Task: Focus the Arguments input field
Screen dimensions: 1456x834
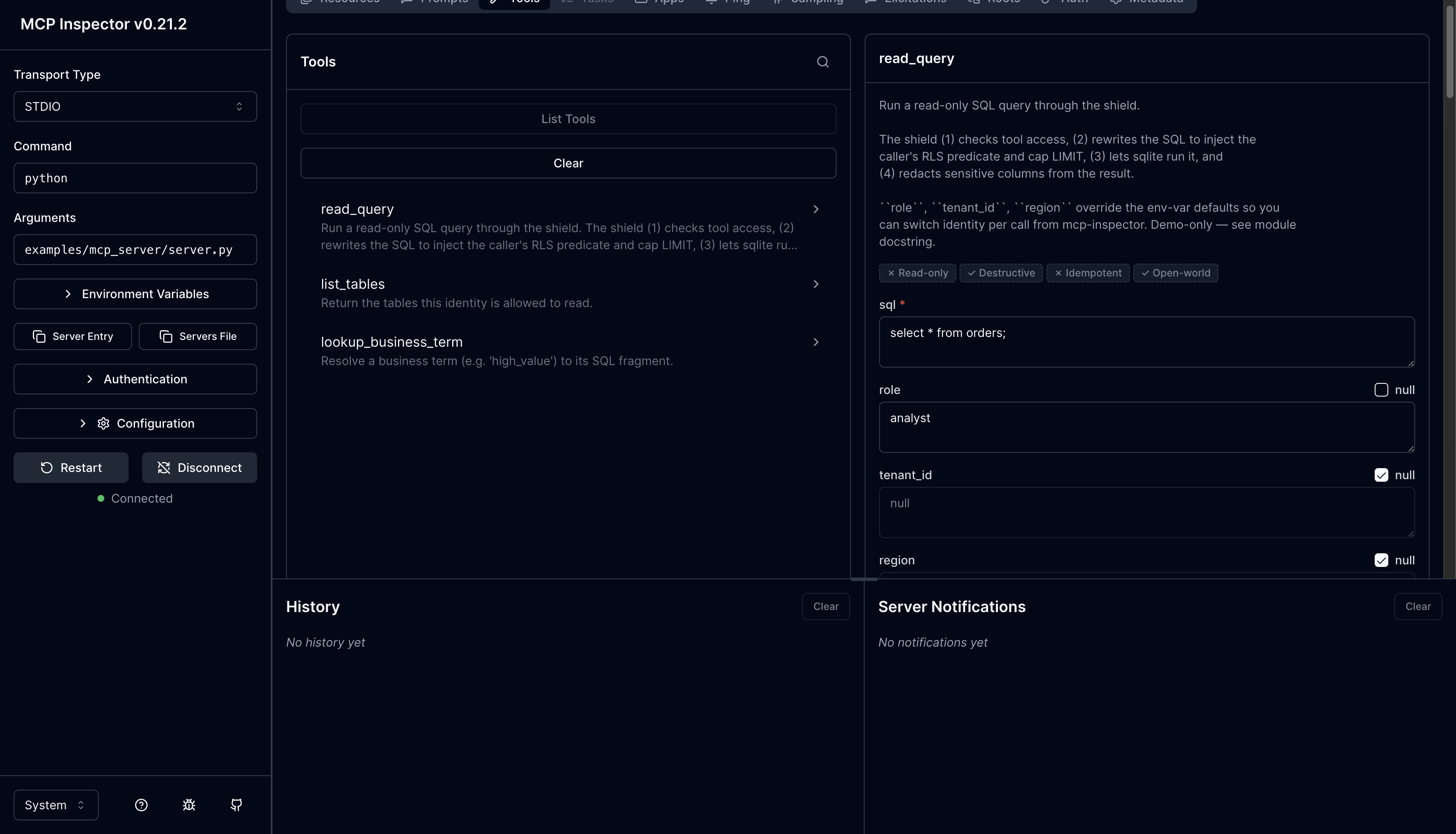Action: click(135, 250)
